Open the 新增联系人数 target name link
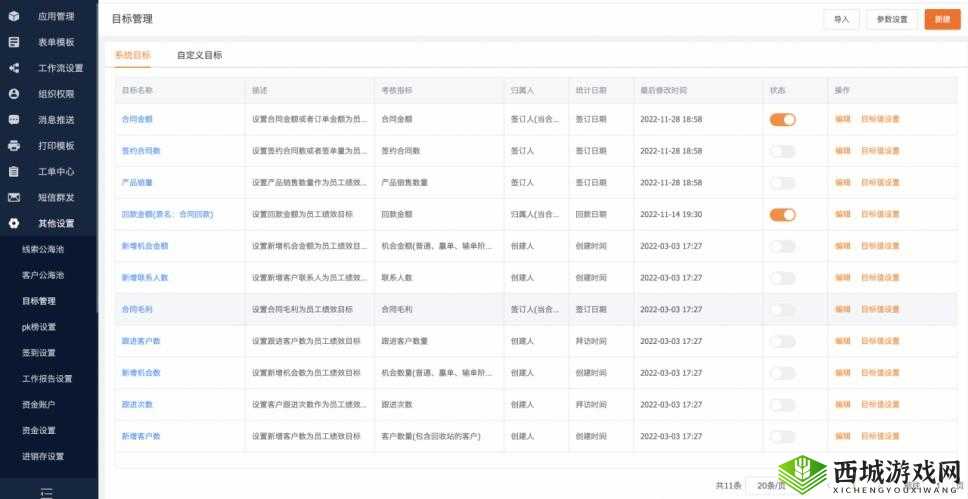968x499 pixels. coord(145,278)
